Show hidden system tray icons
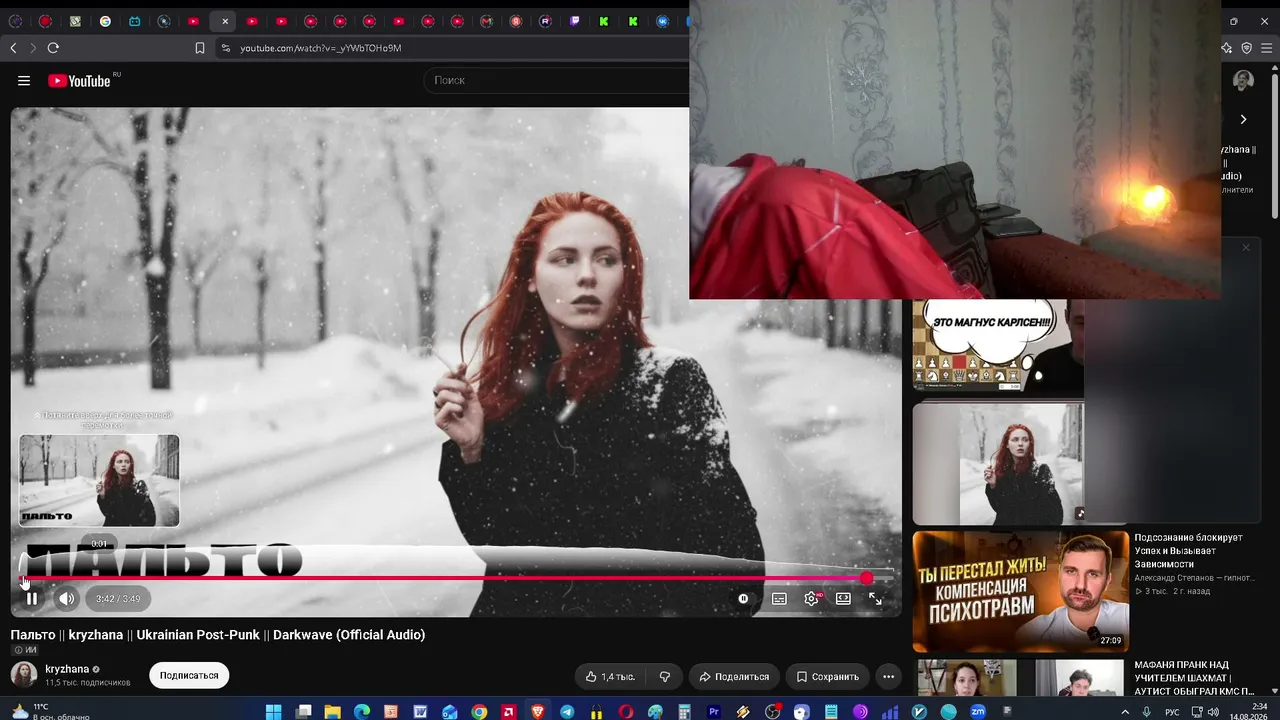This screenshot has width=1280, height=720. (x=1125, y=712)
